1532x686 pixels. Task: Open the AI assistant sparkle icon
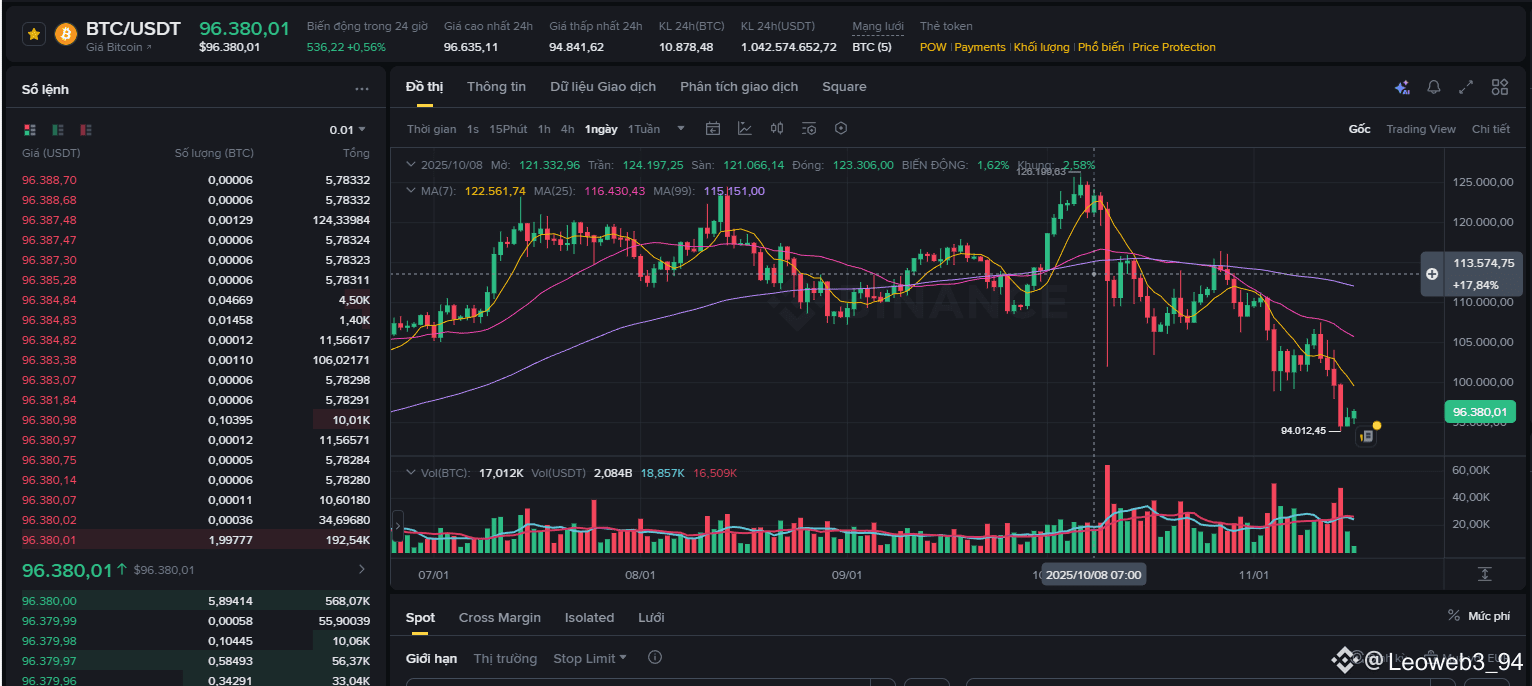1402,87
